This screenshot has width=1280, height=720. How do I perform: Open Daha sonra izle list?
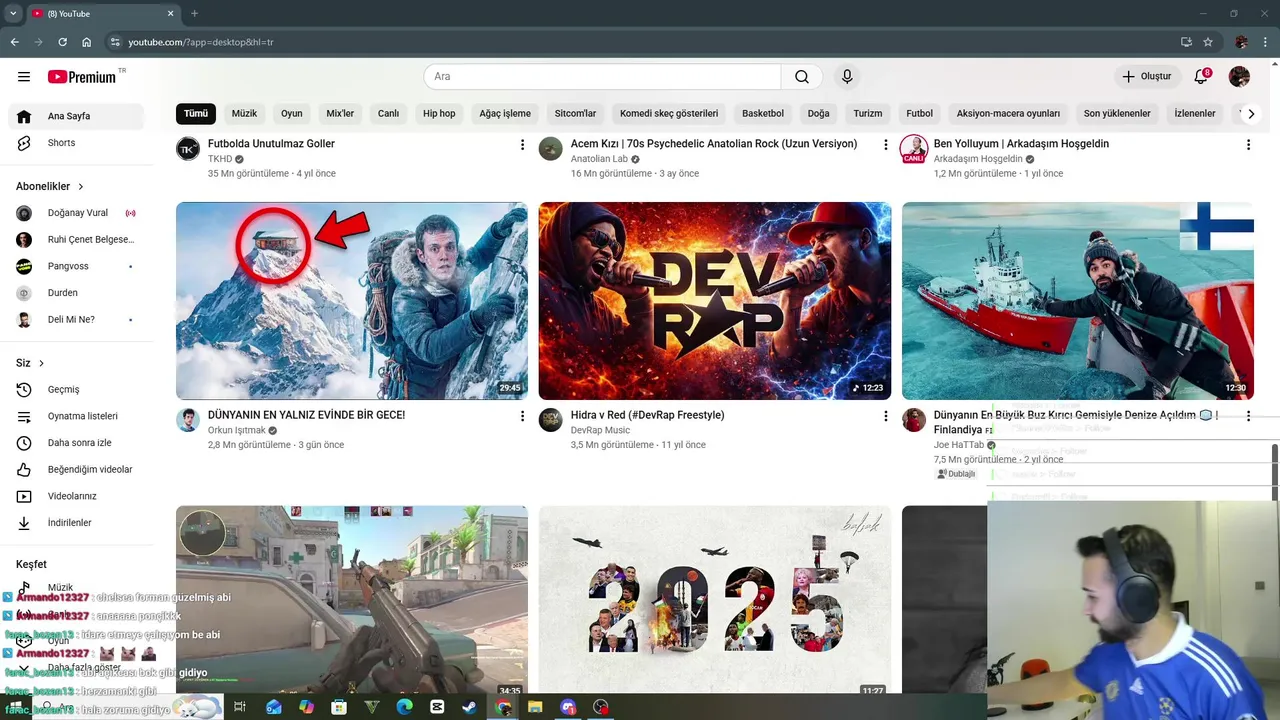(76, 442)
